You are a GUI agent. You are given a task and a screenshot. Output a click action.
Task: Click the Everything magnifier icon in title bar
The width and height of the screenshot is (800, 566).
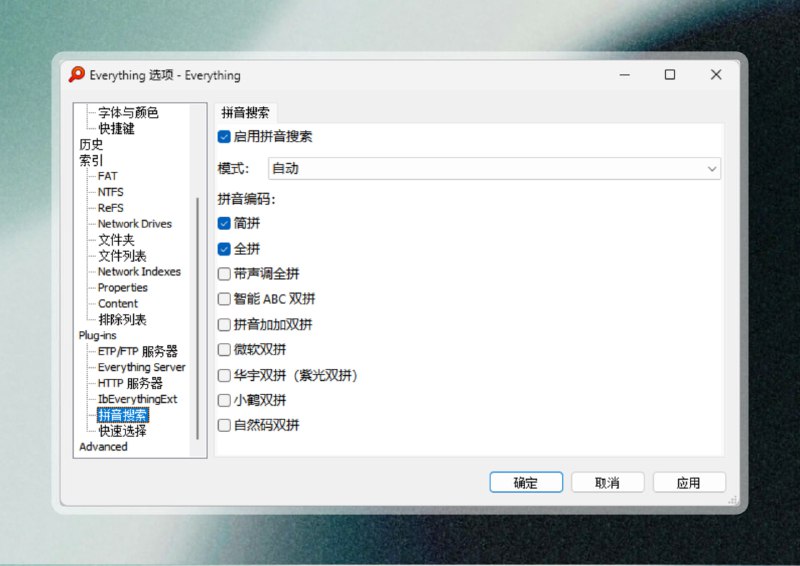[77, 75]
